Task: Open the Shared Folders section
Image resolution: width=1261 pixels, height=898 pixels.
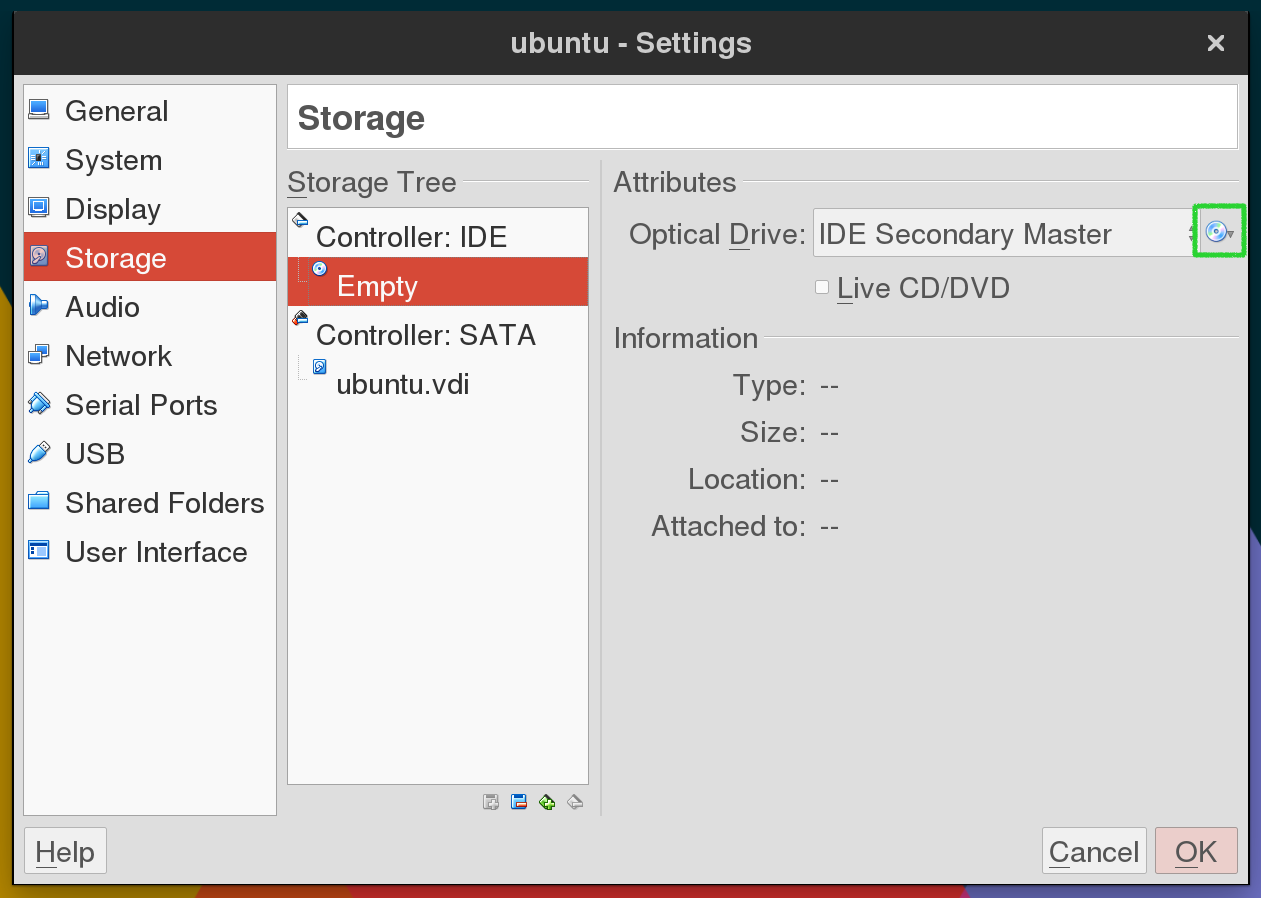Action: (x=150, y=503)
